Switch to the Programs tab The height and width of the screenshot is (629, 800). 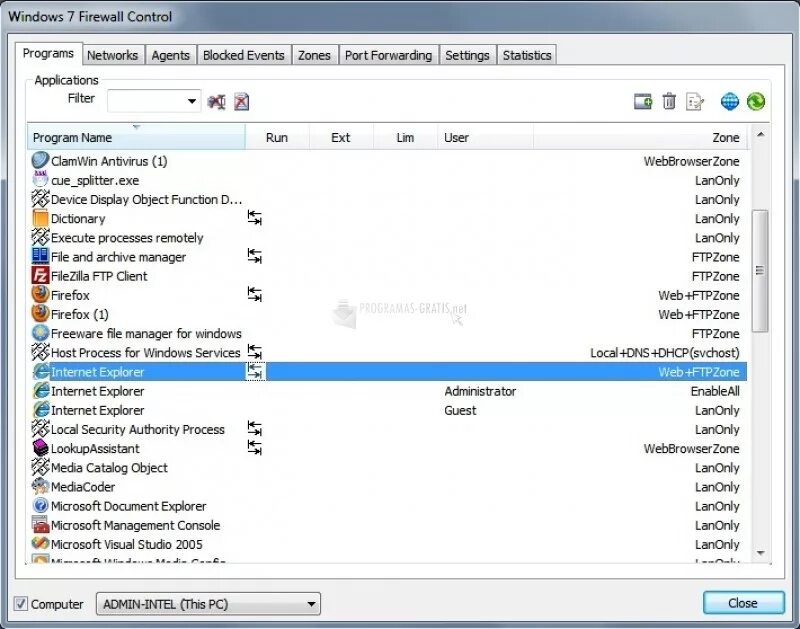pos(48,54)
